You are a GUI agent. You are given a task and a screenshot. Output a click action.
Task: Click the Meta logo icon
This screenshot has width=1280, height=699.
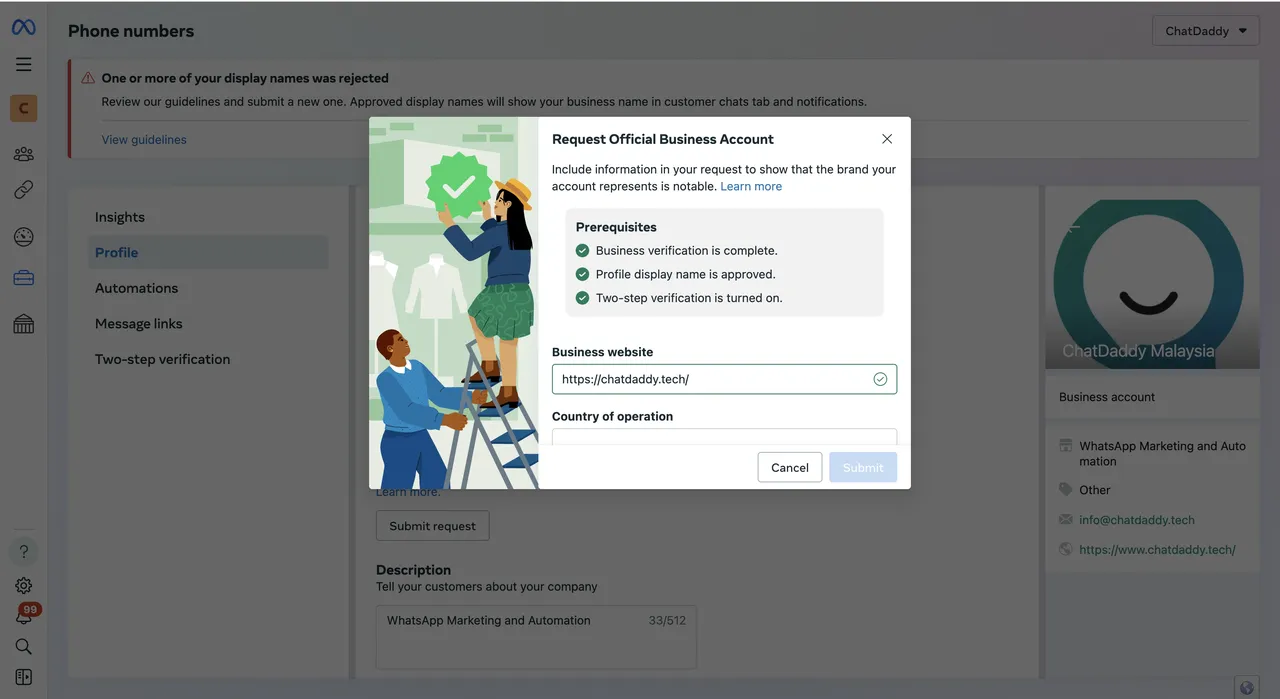23,28
